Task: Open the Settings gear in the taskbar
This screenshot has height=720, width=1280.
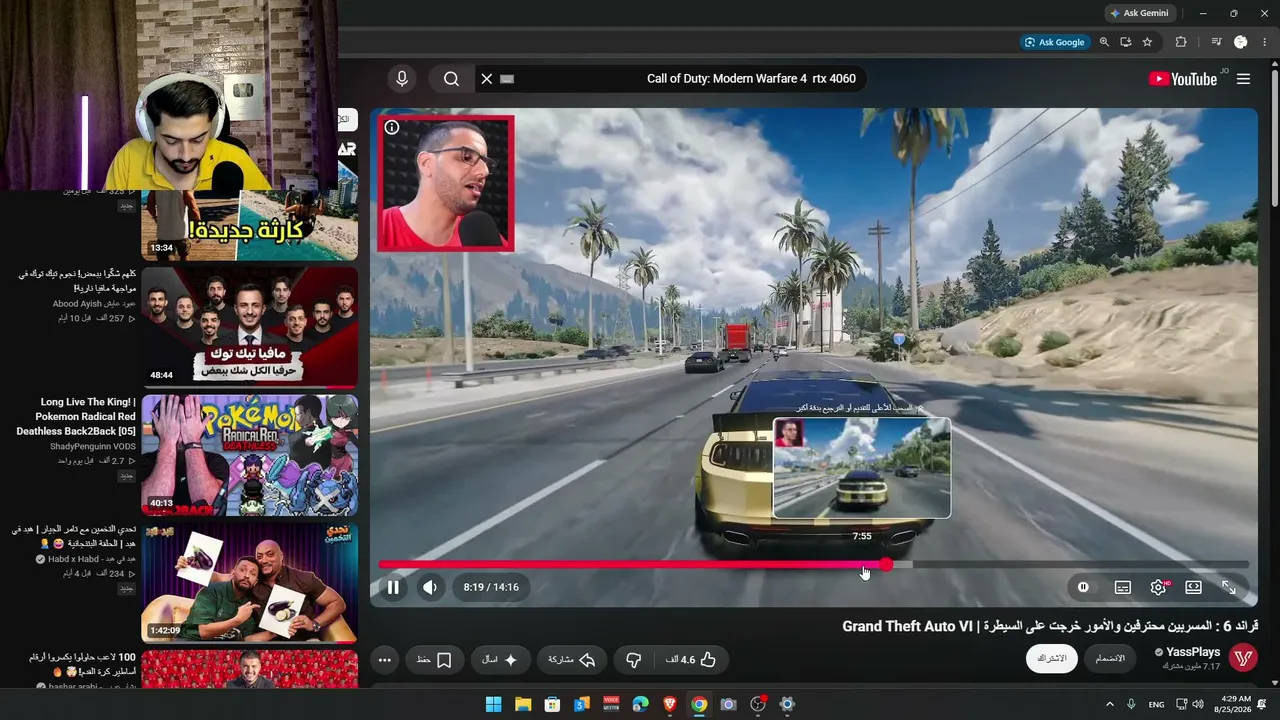Action: (x=787, y=705)
